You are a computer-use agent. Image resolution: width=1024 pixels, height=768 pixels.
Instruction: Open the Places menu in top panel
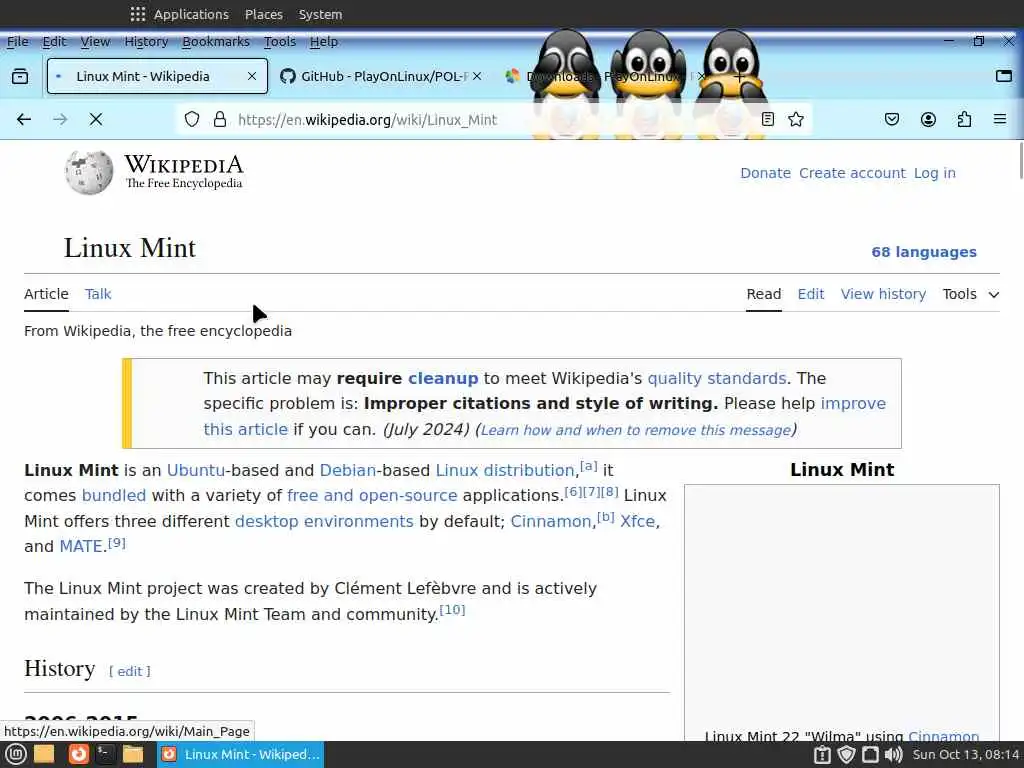tap(264, 14)
